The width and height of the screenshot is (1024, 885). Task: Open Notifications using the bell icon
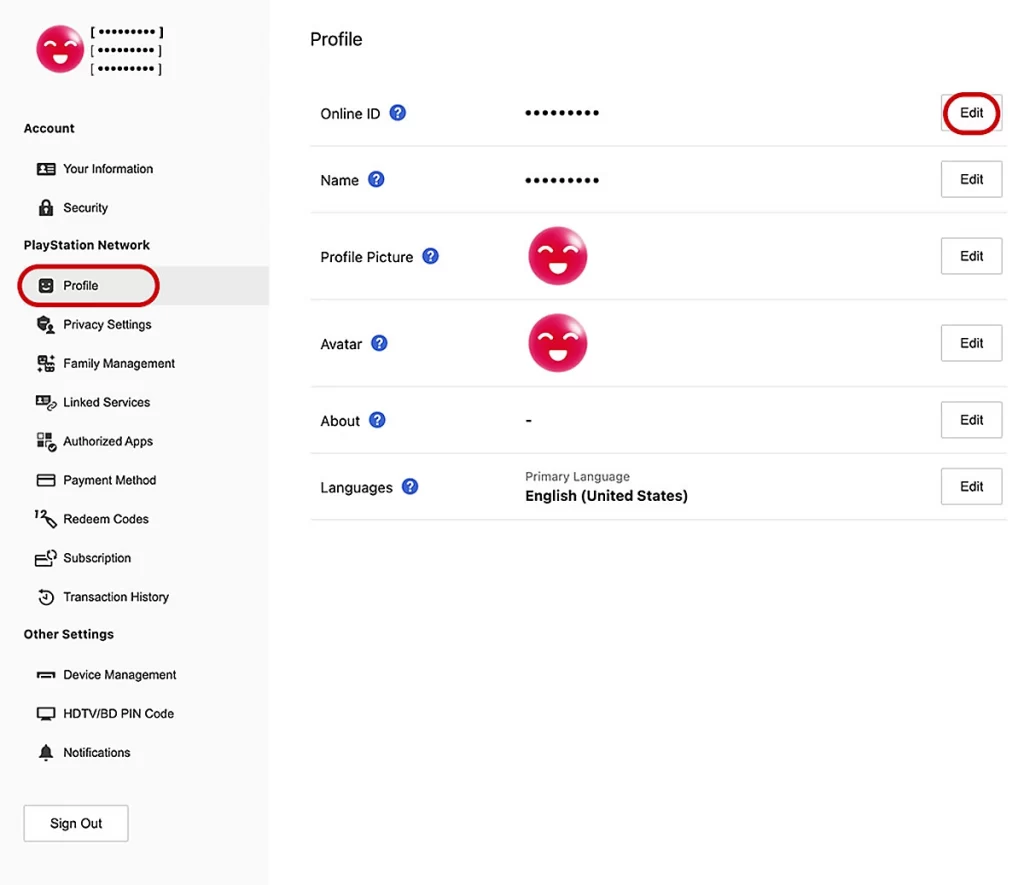46,752
